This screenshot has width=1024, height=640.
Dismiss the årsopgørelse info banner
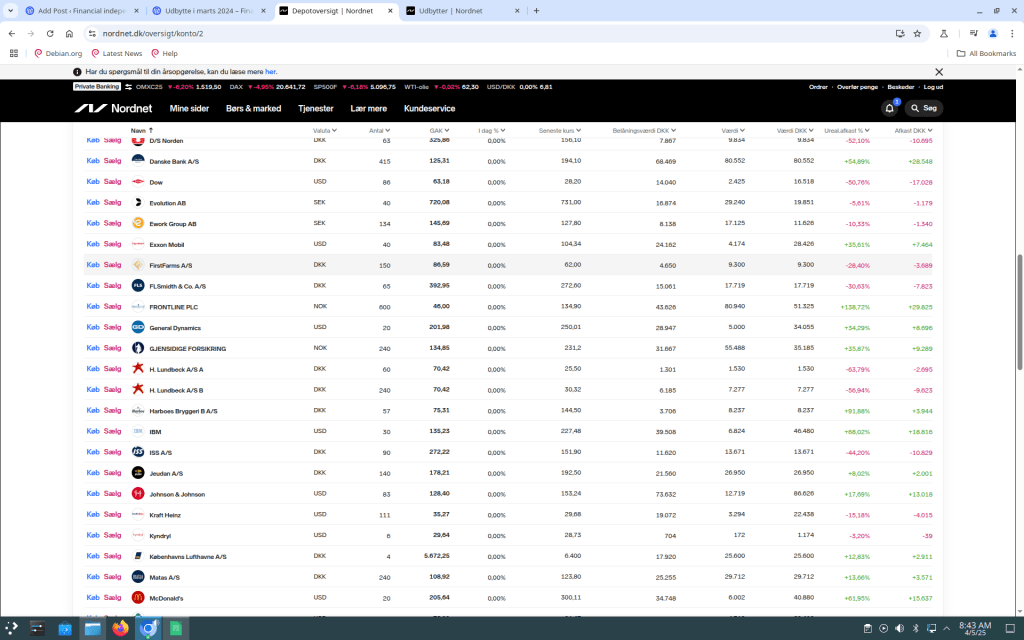[939, 72]
